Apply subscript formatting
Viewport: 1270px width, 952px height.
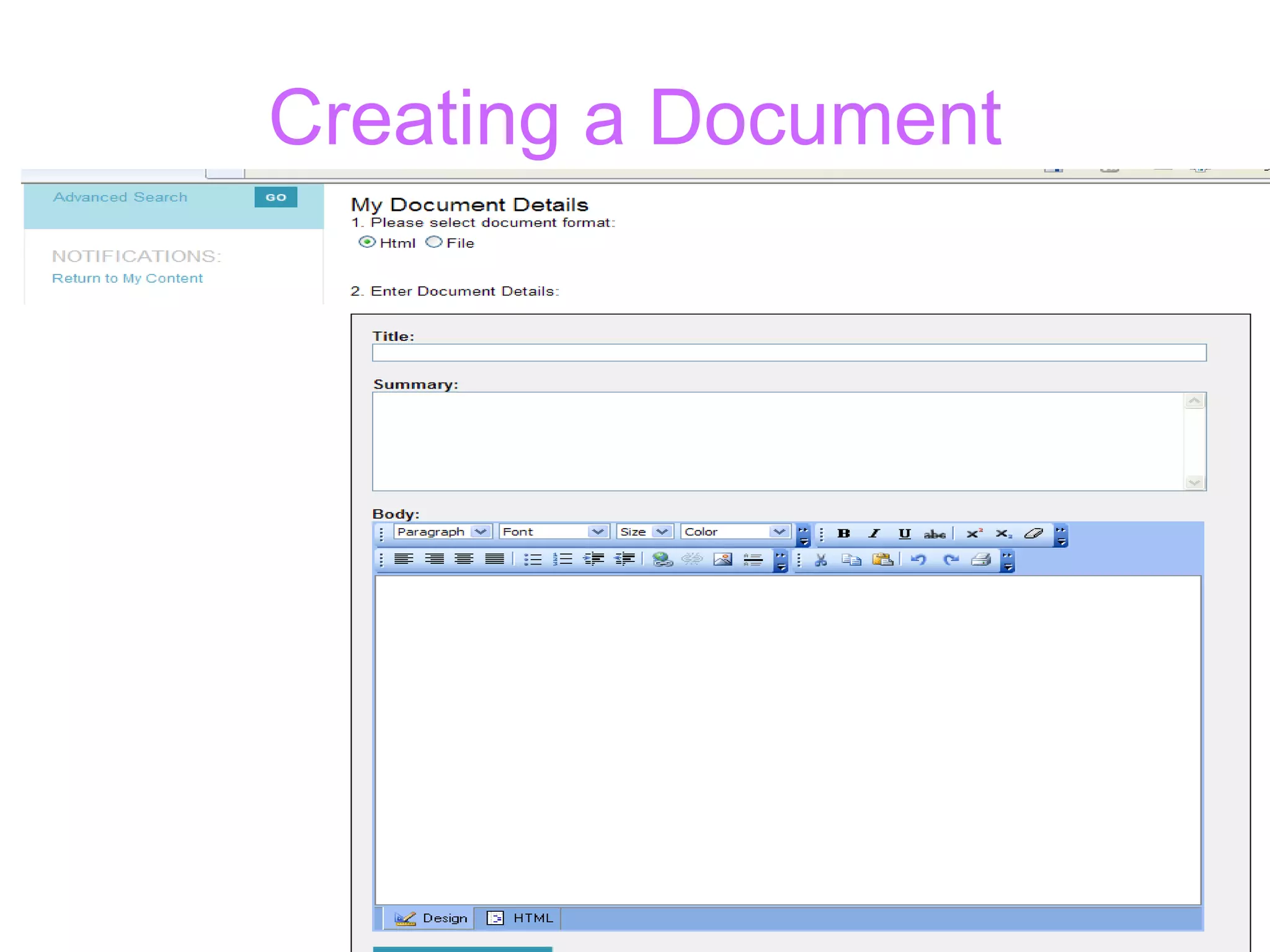point(1003,534)
